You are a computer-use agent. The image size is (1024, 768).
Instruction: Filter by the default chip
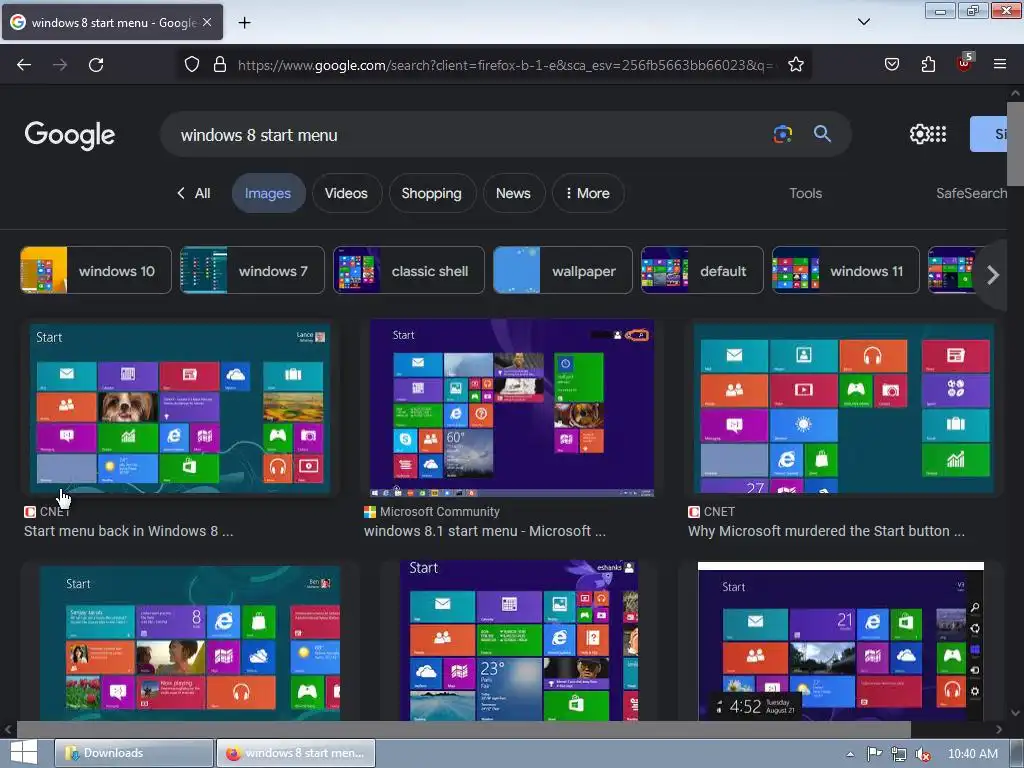(702, 270)
